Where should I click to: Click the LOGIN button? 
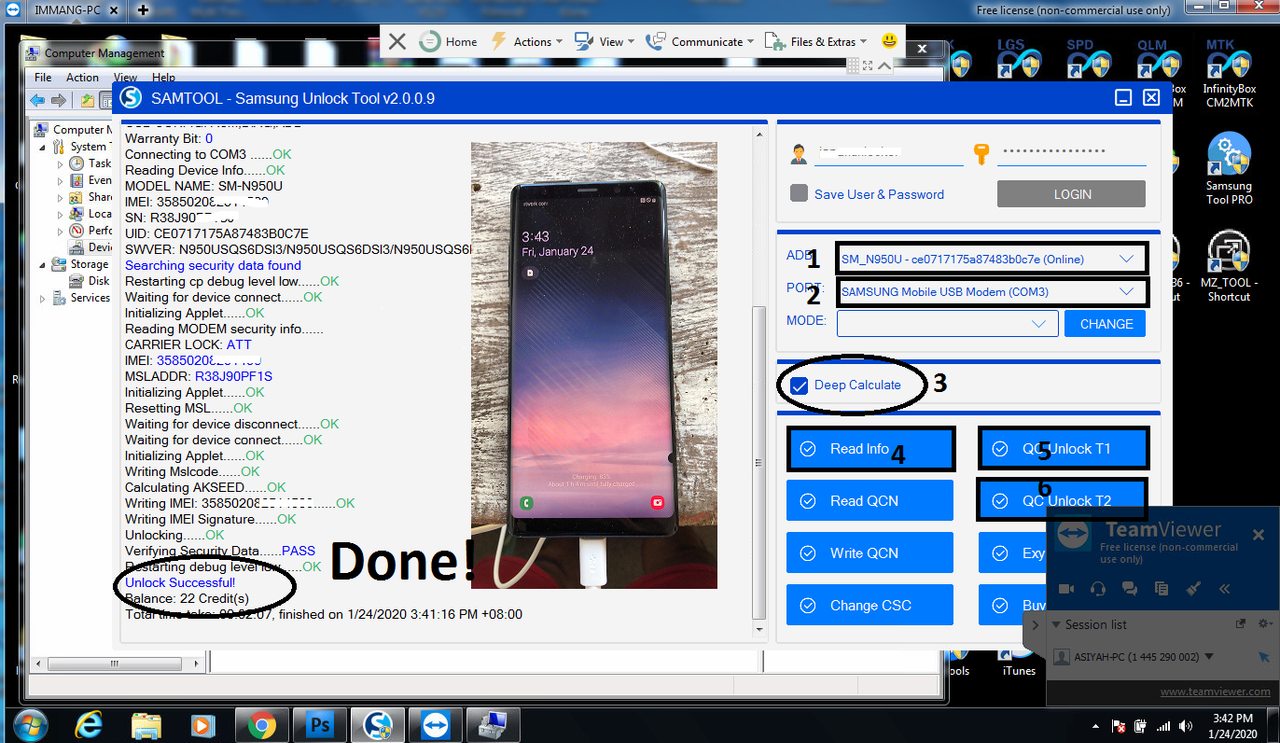click(x=1071, y=194)
